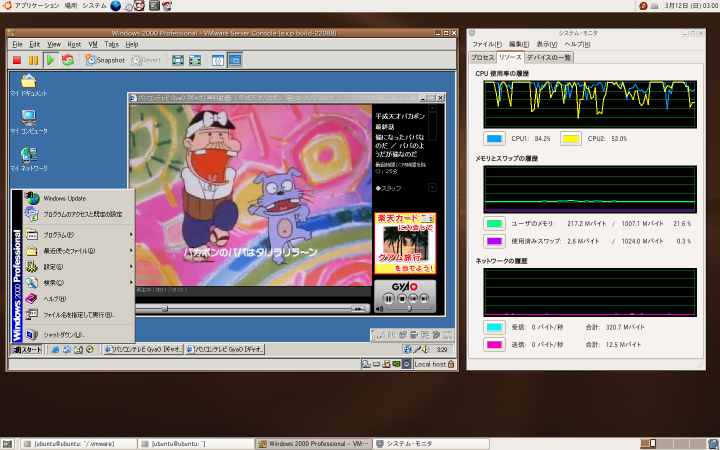The height and width of the screenshot is (450, 720).
Task: Click the Windows スタート button
Action: (x=27, y=350)
